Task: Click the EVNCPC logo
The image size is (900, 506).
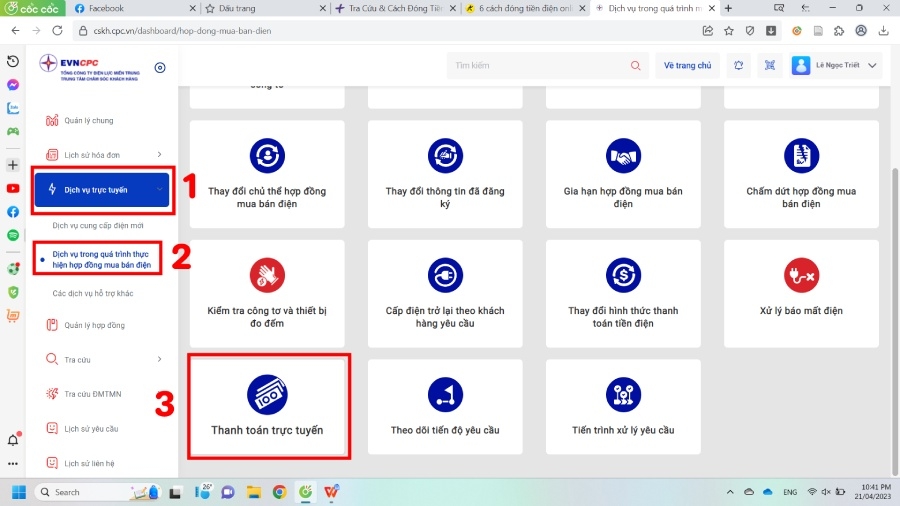Action: [x=90, y=67]
